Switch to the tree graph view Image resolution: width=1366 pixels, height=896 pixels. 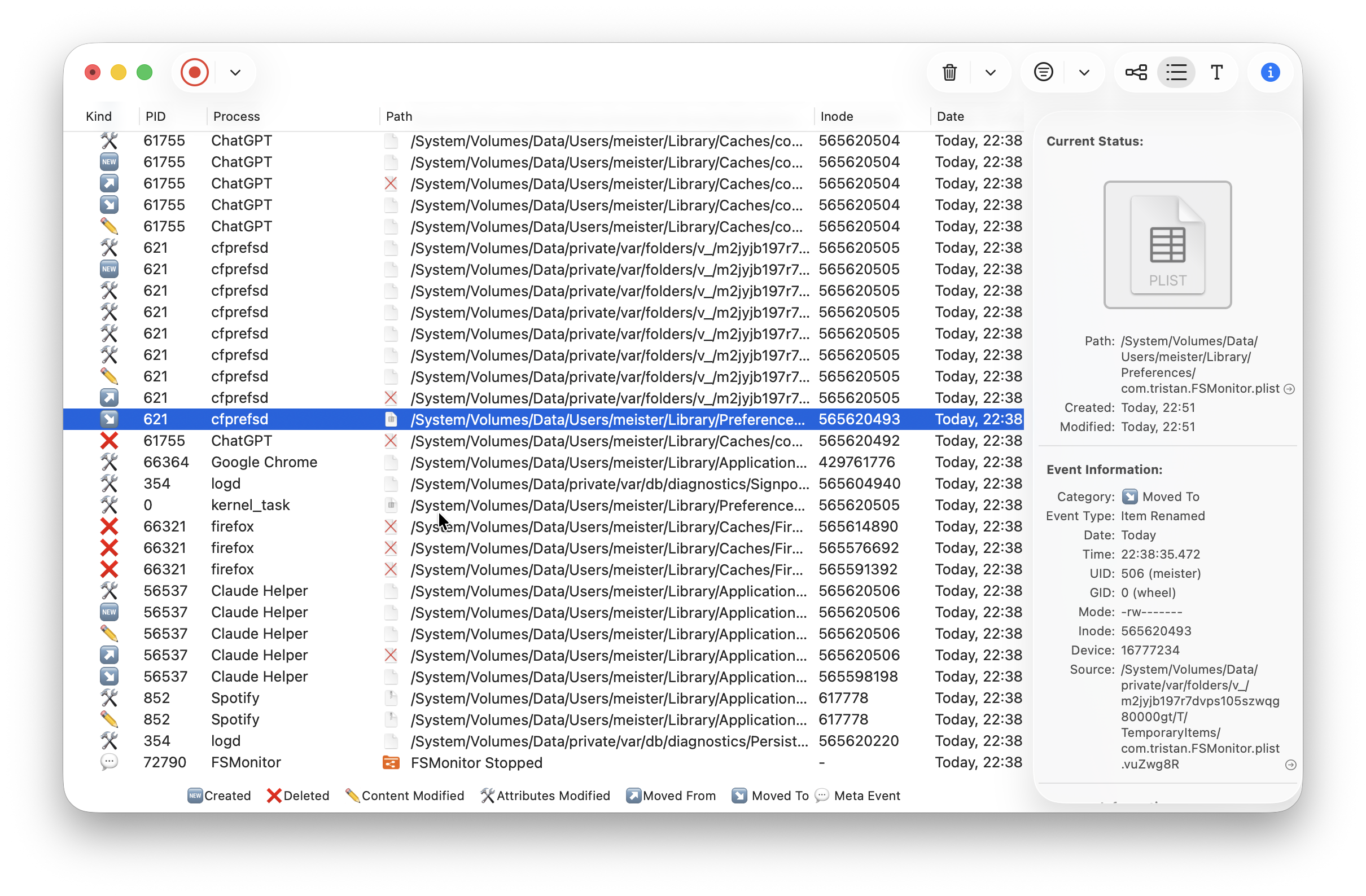(x=1136, y=73)
